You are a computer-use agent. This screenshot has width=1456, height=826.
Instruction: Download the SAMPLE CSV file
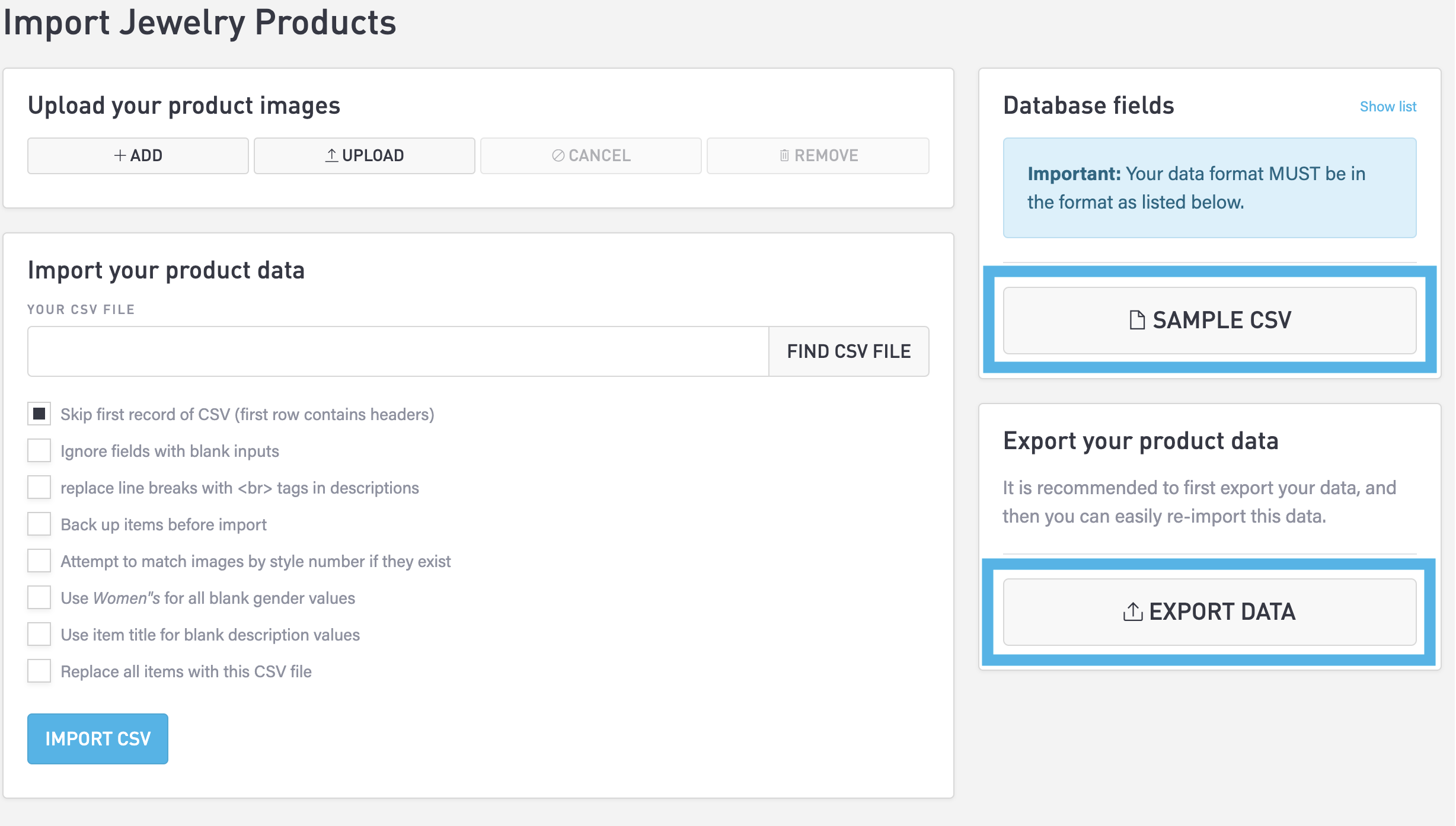point(1209,321)
